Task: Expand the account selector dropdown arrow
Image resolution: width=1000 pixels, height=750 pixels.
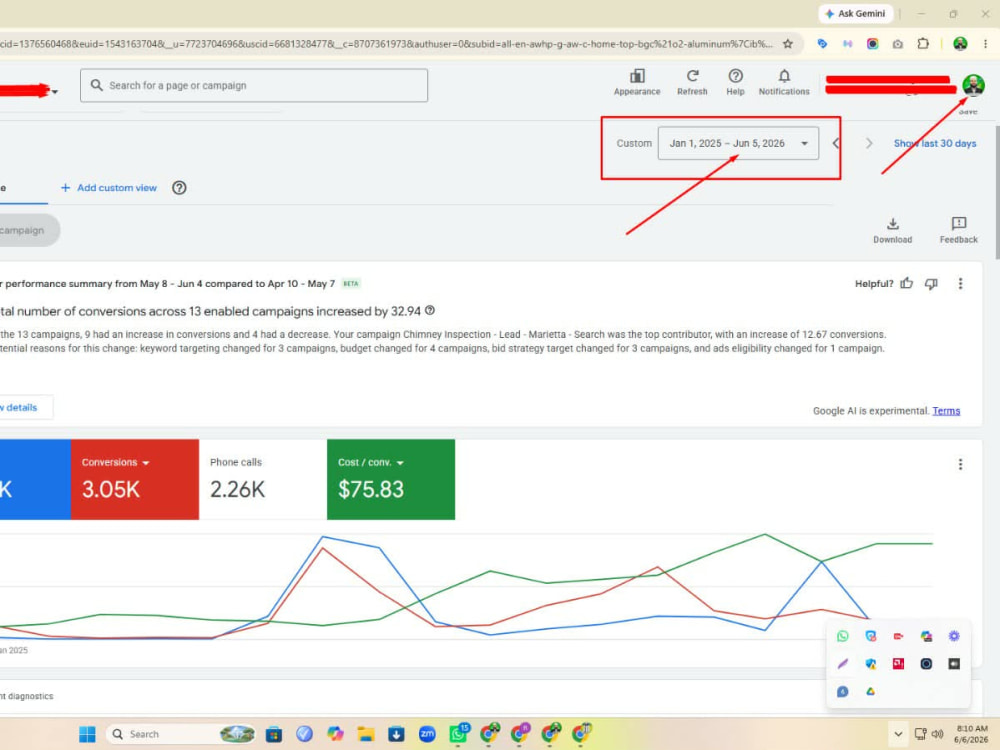Action: pyautogui.click(x=55, y=92)
